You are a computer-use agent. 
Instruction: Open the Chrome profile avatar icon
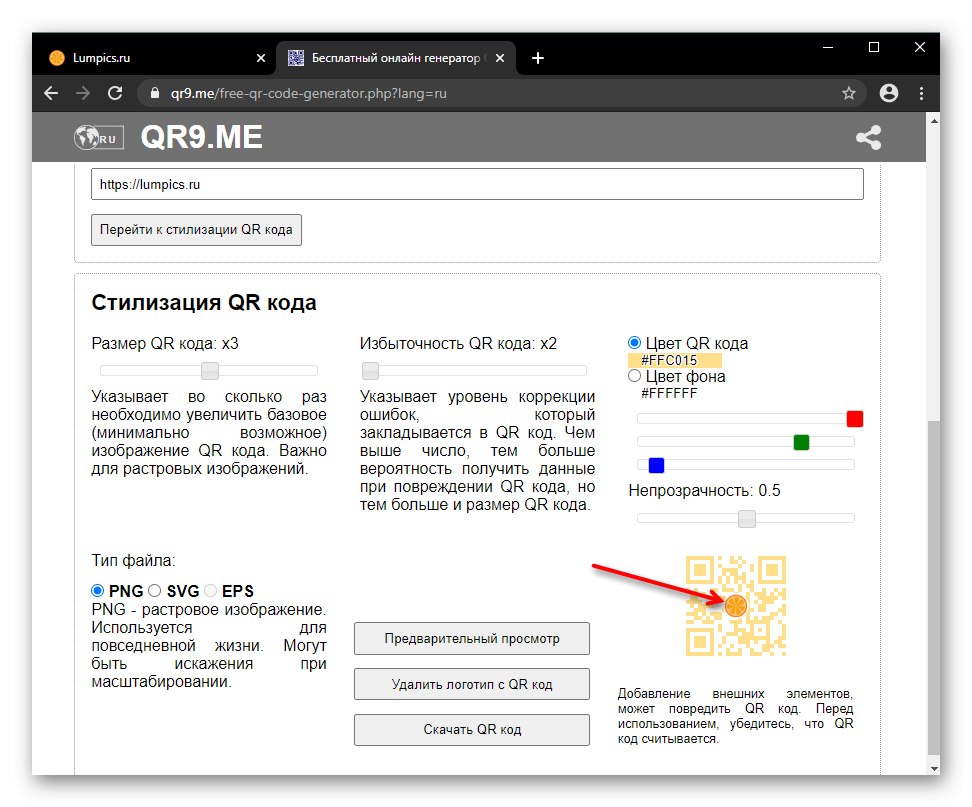[889, 94]
